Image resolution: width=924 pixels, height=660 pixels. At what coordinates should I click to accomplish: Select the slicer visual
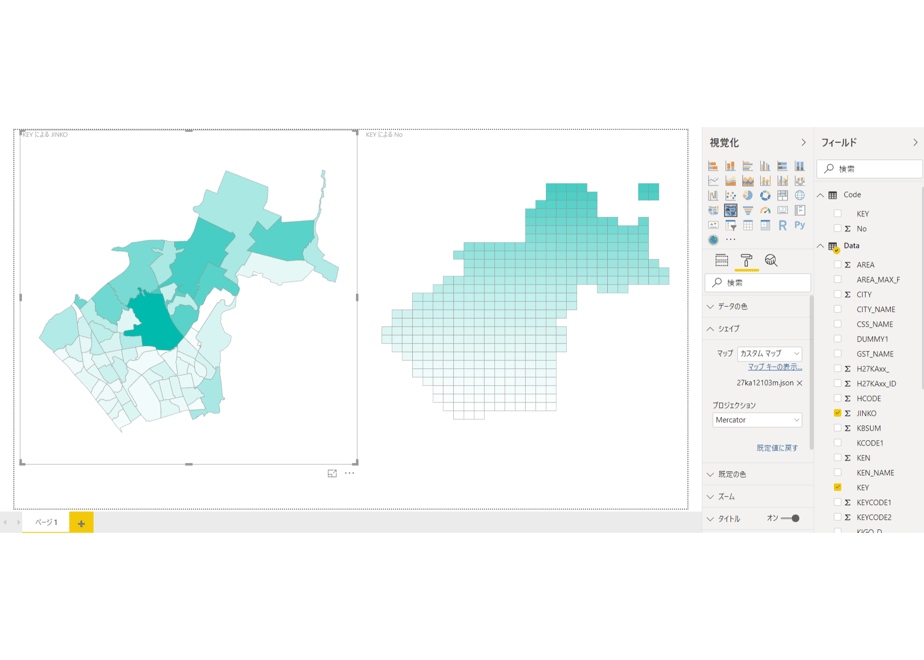point(730,225)
